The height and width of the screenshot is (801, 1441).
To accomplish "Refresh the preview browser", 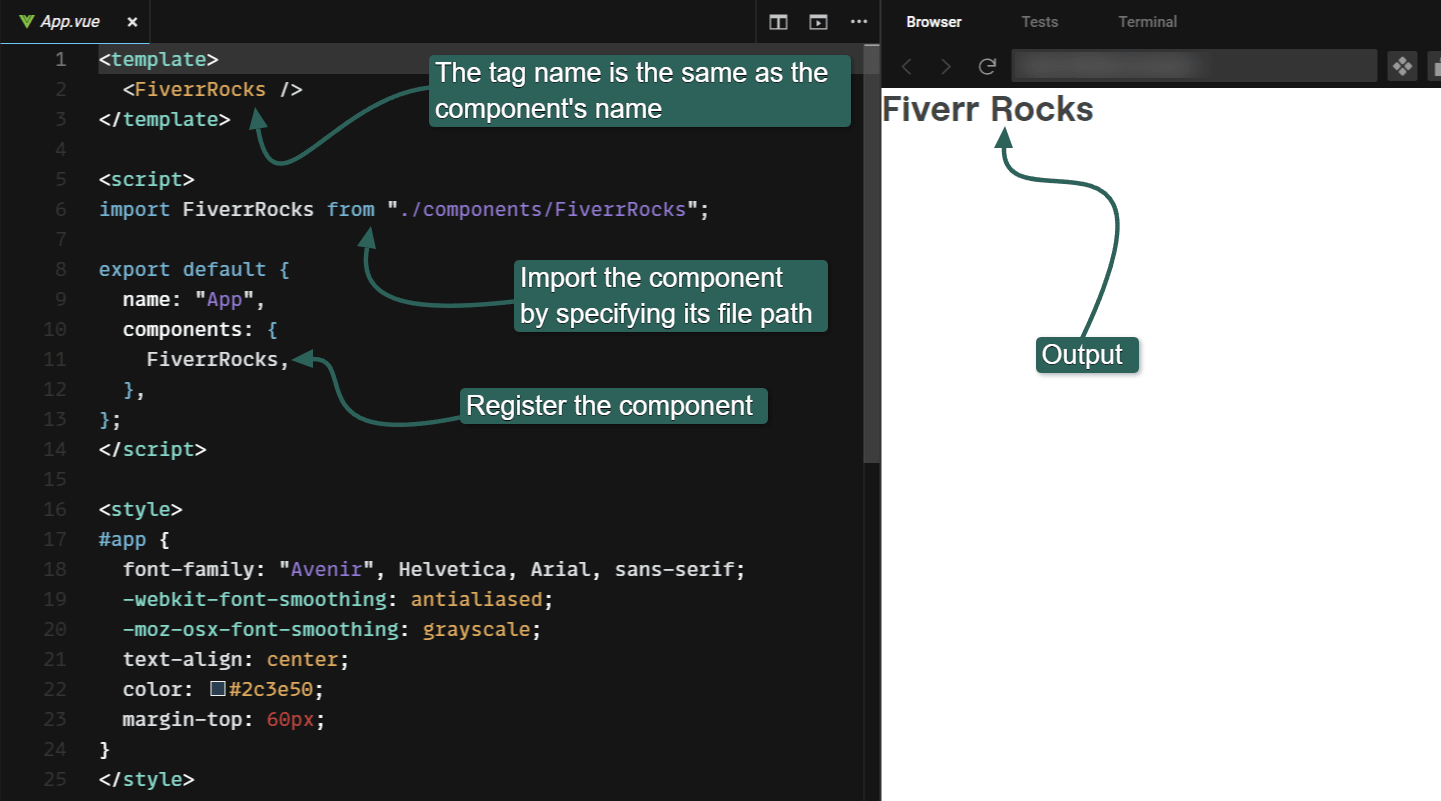I will 987,66.
